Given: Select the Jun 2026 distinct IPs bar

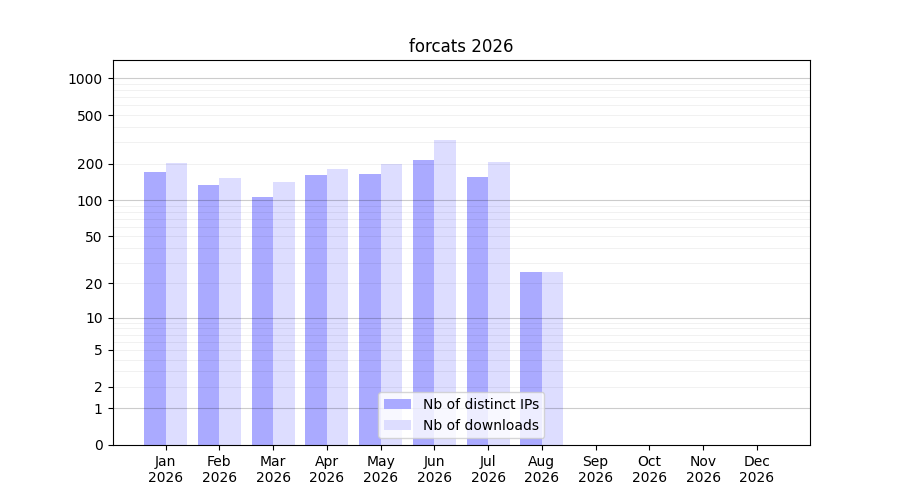Looking at the screenshot, I should (x=424, y=303).
